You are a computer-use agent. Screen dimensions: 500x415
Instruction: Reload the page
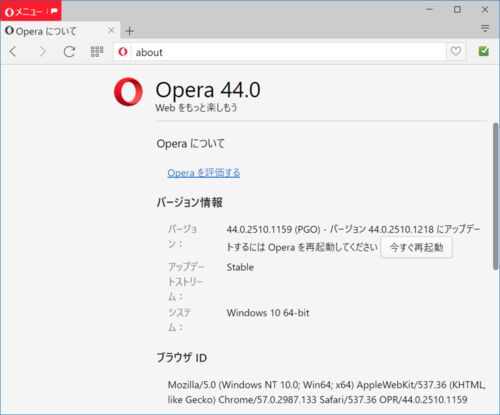tap(69, 52)
